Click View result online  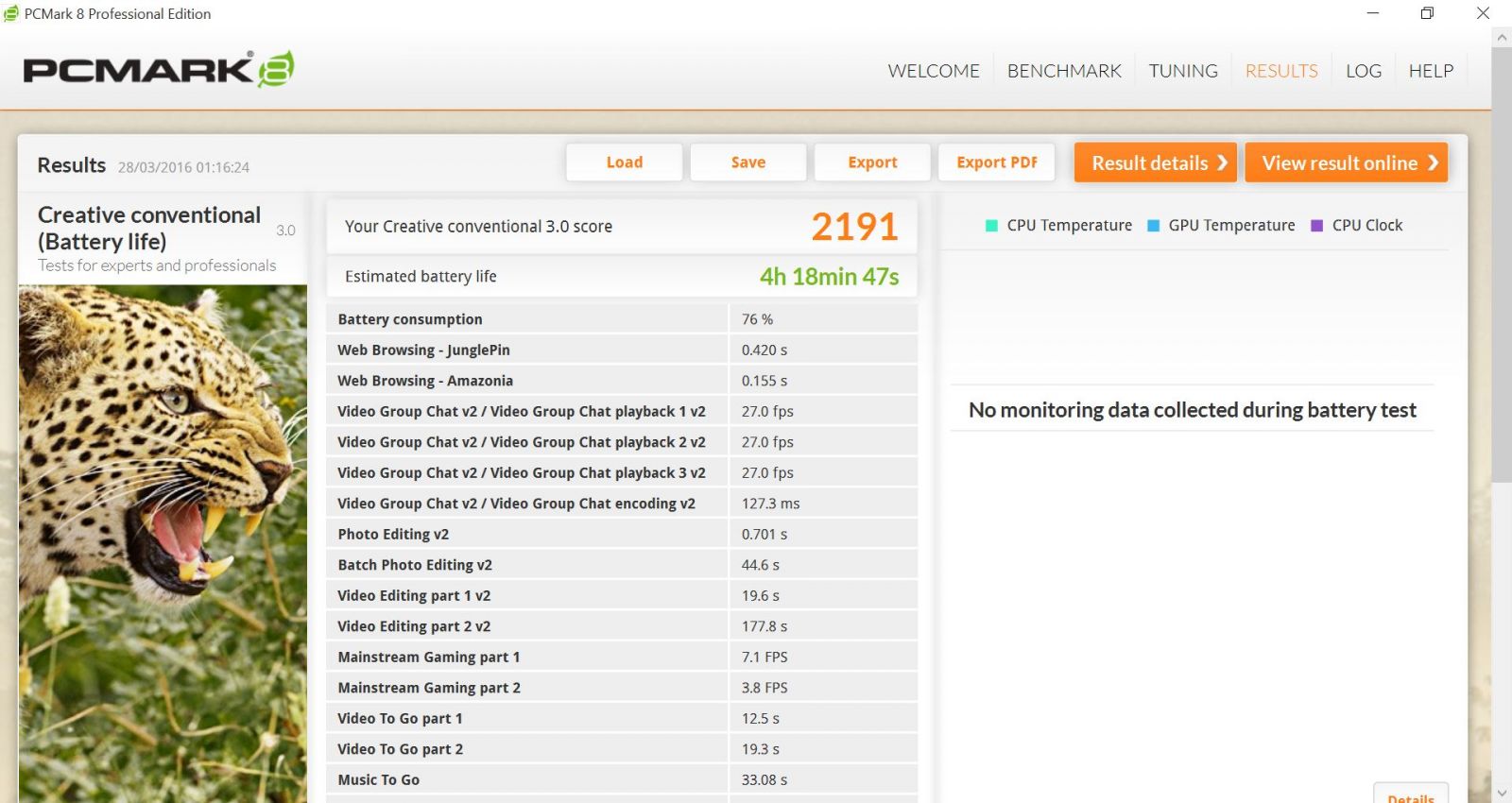[1346, 162]
